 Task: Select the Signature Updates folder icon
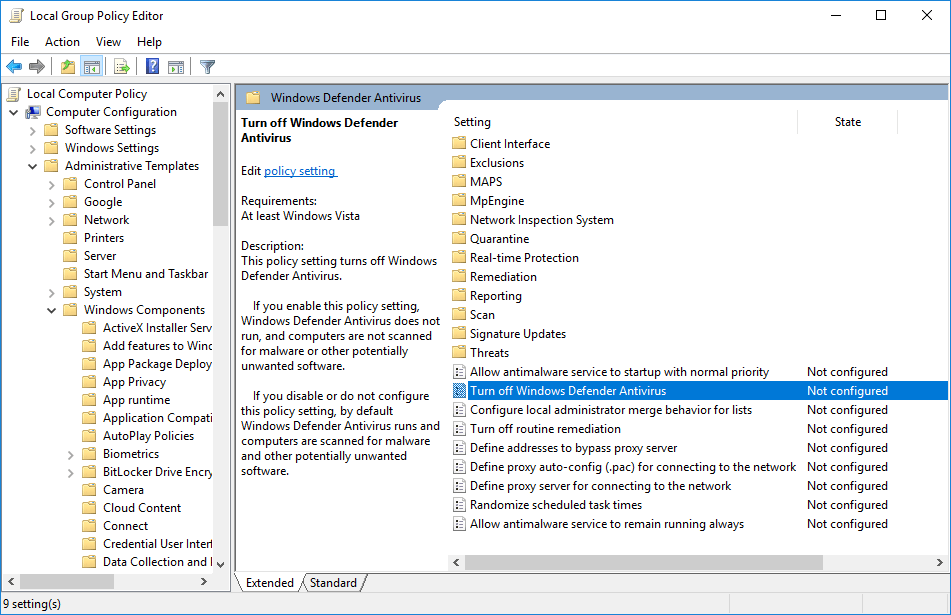pyautogui.click(x=459, y=334)
